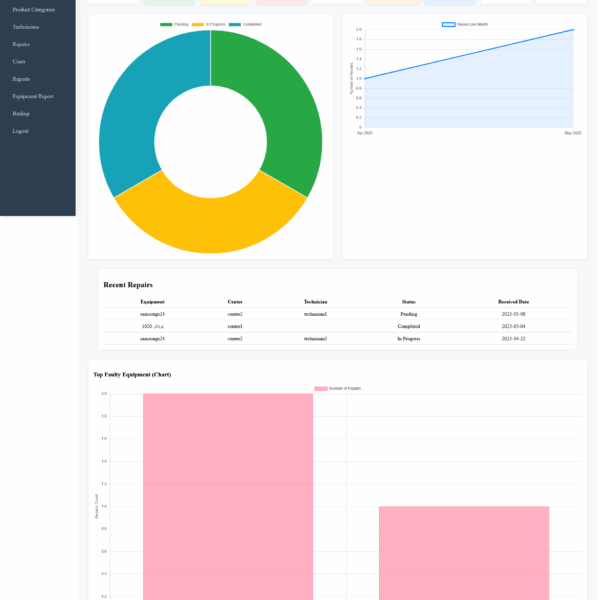Click the taller pink bar in faulty chart

tap(228, 497)
